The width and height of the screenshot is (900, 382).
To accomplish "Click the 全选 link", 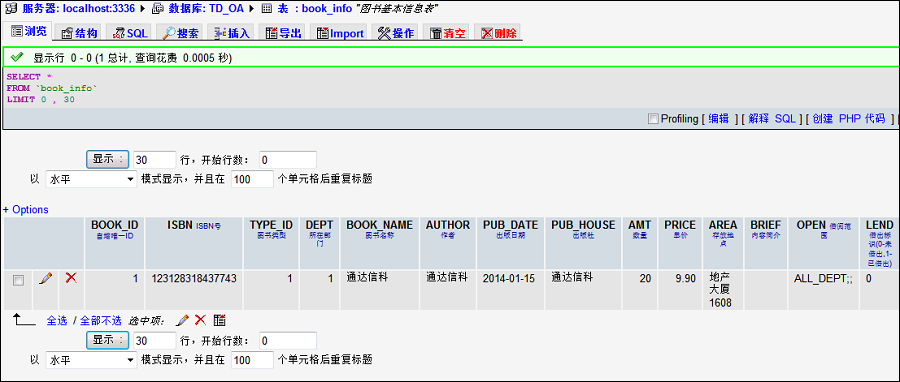I will pyautogui.click(x=57, y=321).
